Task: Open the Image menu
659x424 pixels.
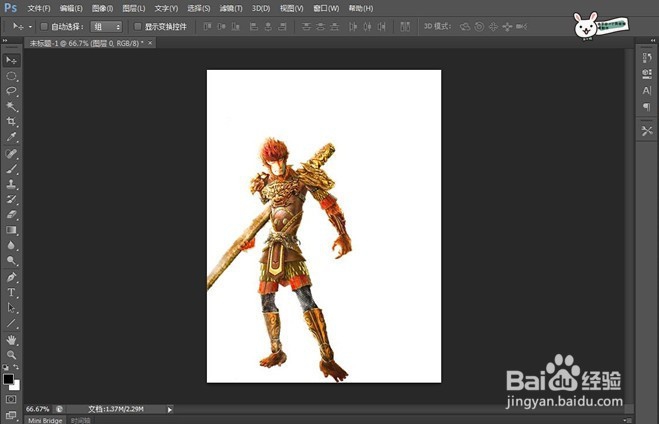Action: (103, 8)
